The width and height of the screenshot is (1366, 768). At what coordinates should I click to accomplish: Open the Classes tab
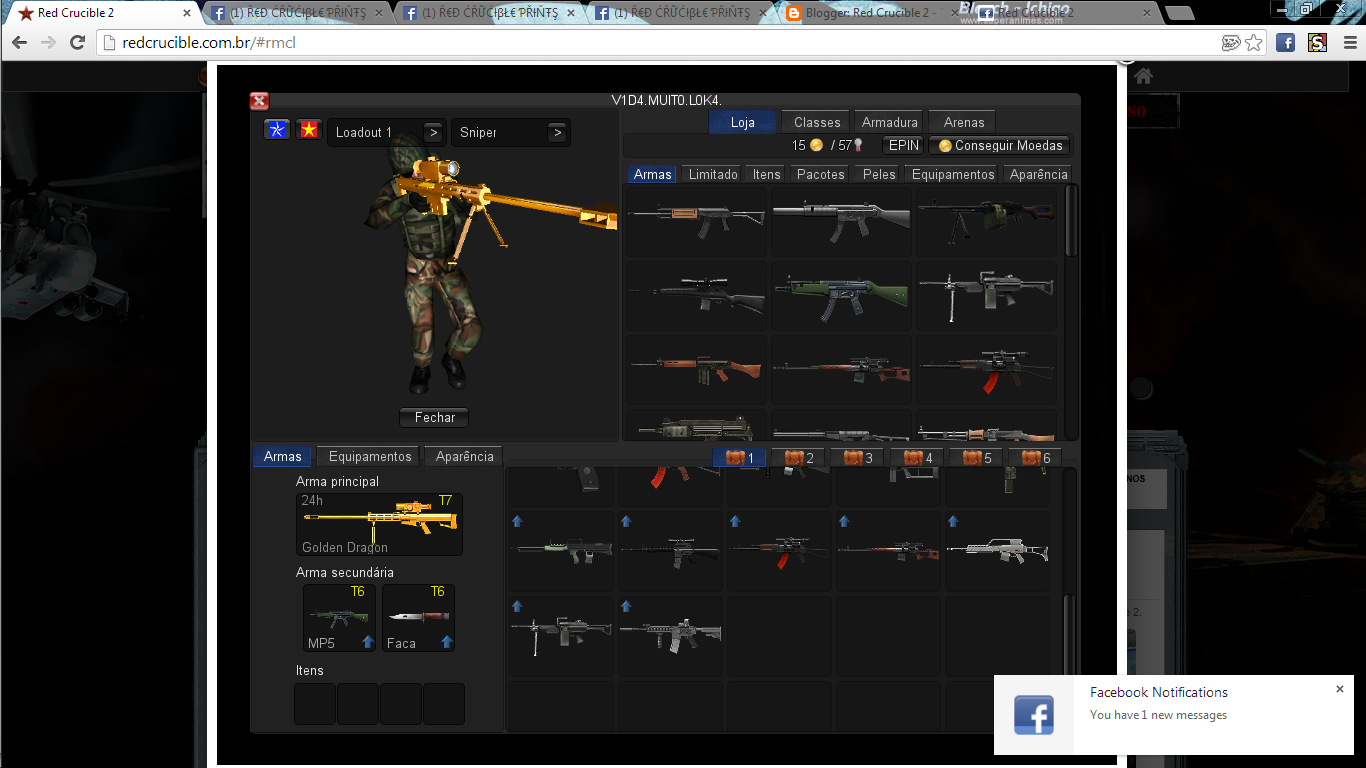pos(817,122)
